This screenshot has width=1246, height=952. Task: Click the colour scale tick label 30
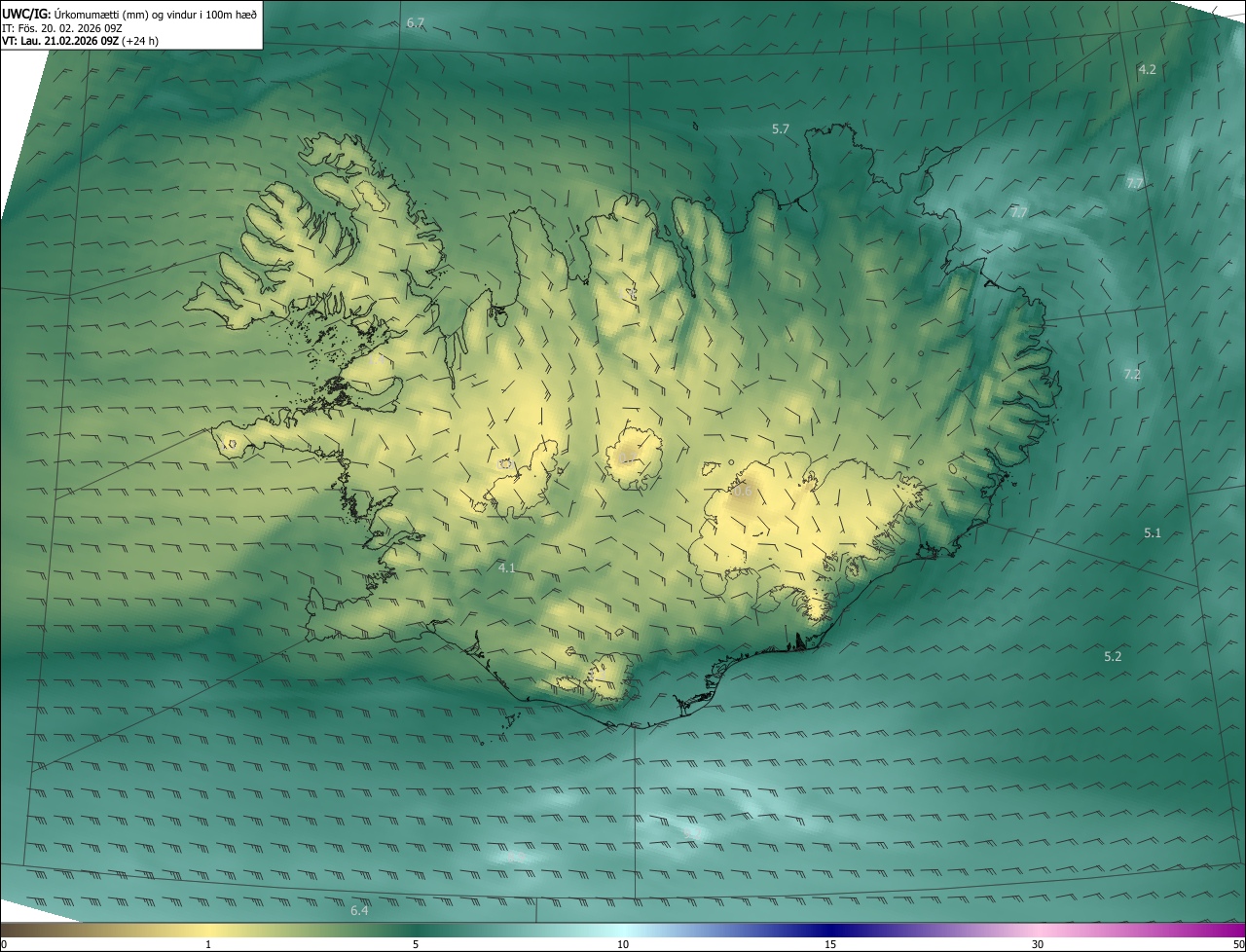tap(1038, 944)
